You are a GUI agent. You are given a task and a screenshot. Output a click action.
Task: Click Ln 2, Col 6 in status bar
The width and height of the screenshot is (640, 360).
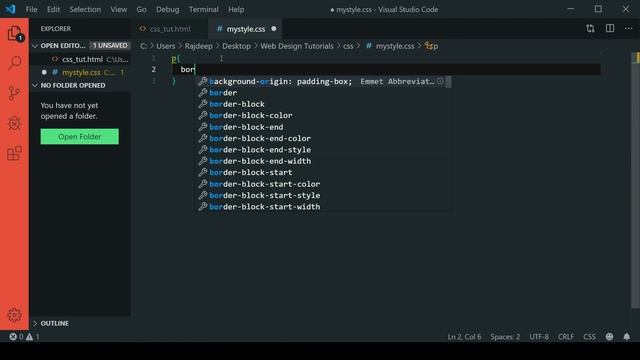pyautogui.click(x=464, y=337)
